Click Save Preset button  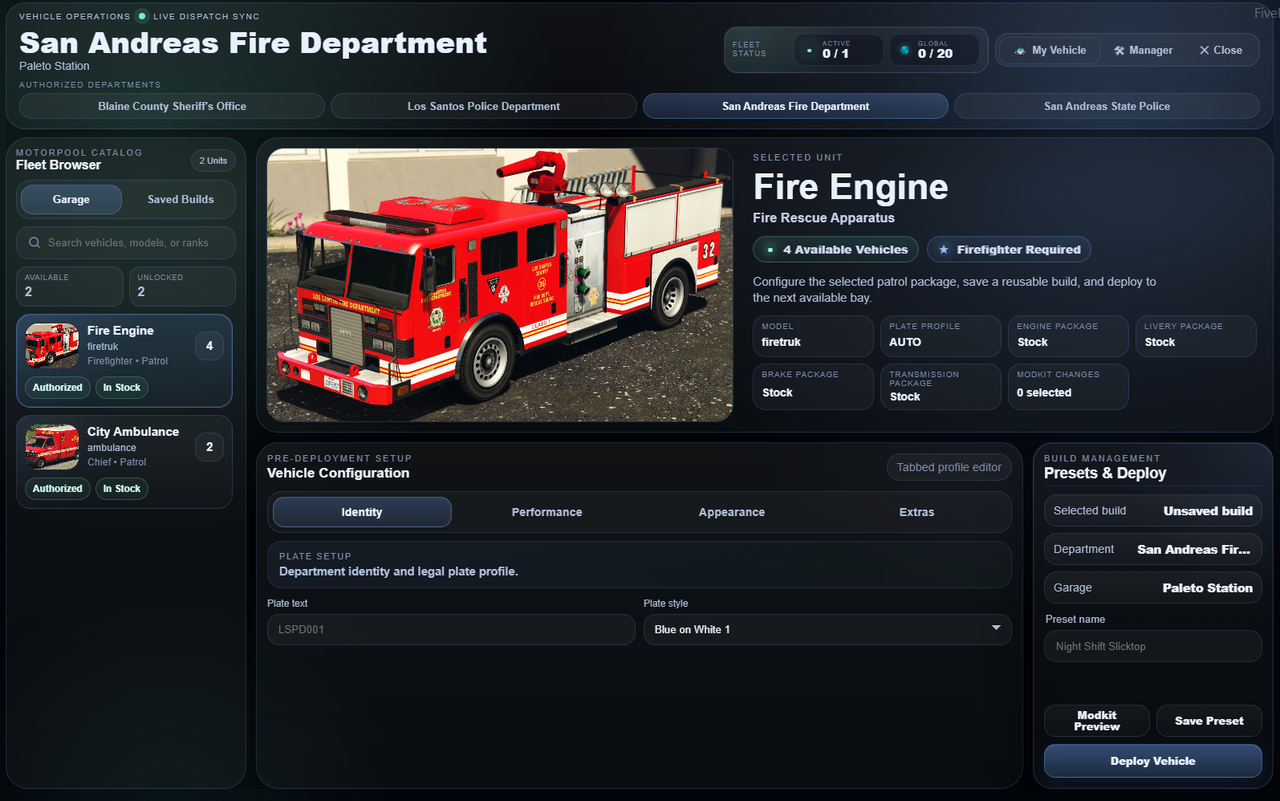coord(1209,721)
